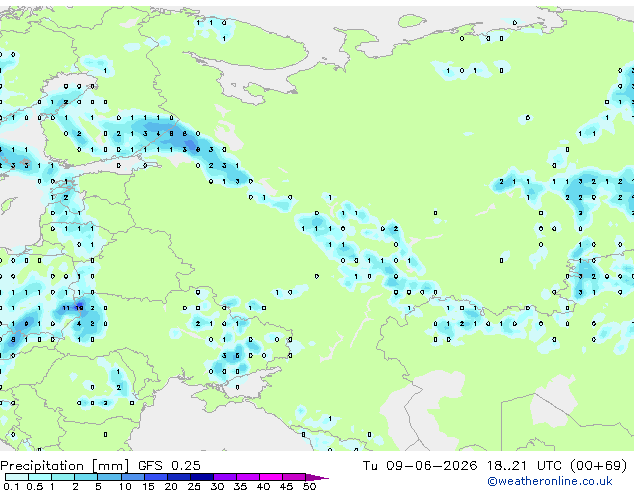Click the 45–50 mm legend swatch
Viewport: 634px width, 490px height.
coord(294,477)
